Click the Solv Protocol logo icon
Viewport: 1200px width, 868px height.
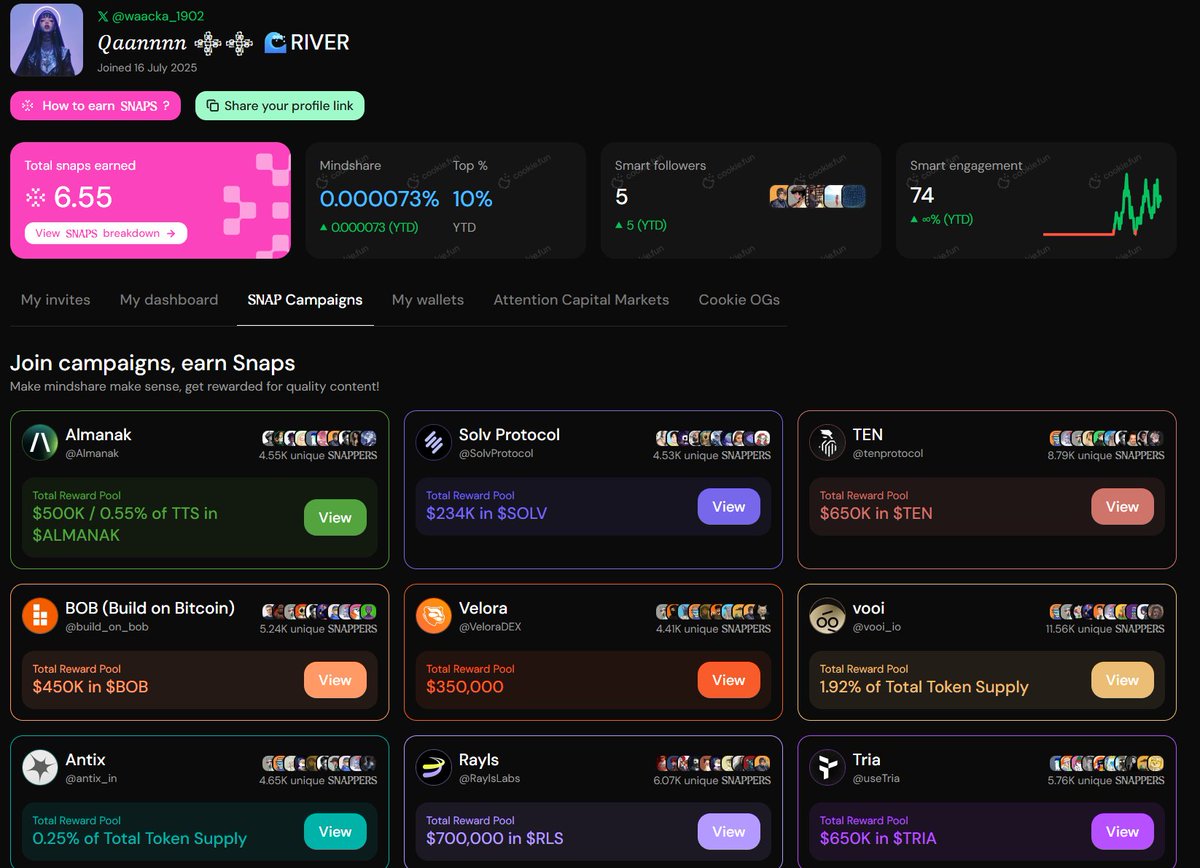tap(434, 443)
